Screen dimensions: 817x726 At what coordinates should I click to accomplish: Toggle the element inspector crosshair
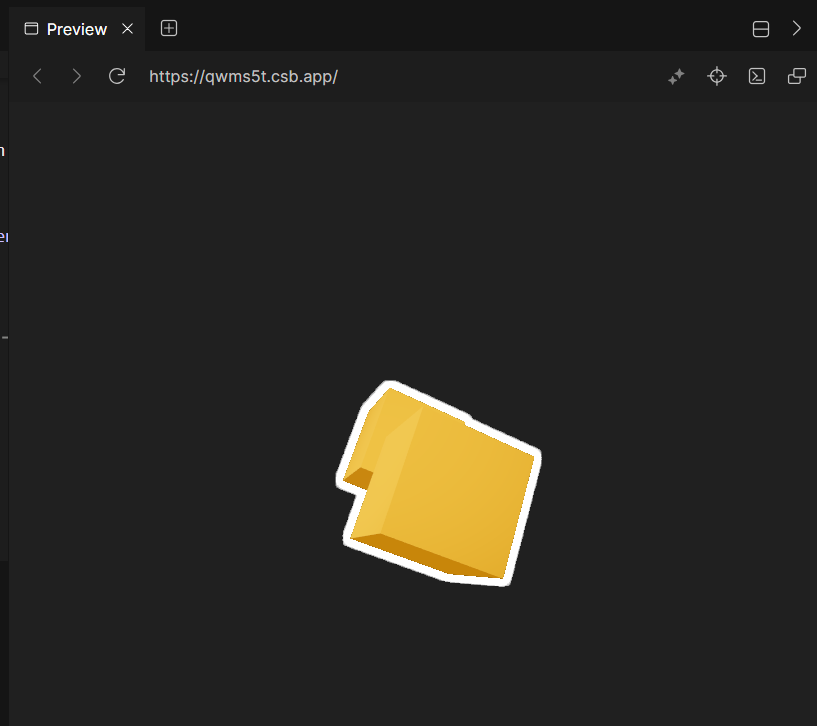point(716,76)
